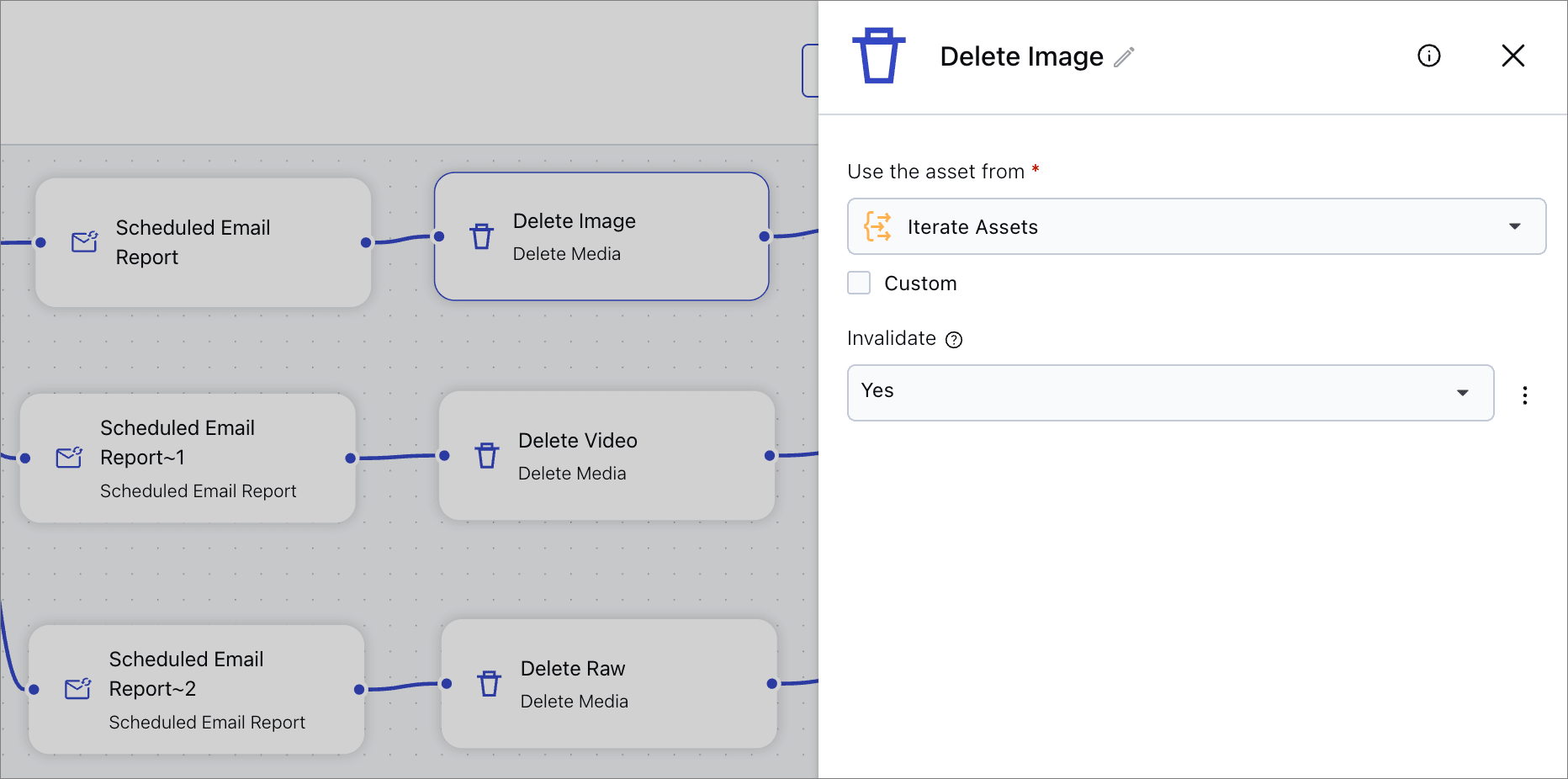Open the Invalidate dropdown showing Yes

[1169, 393]
